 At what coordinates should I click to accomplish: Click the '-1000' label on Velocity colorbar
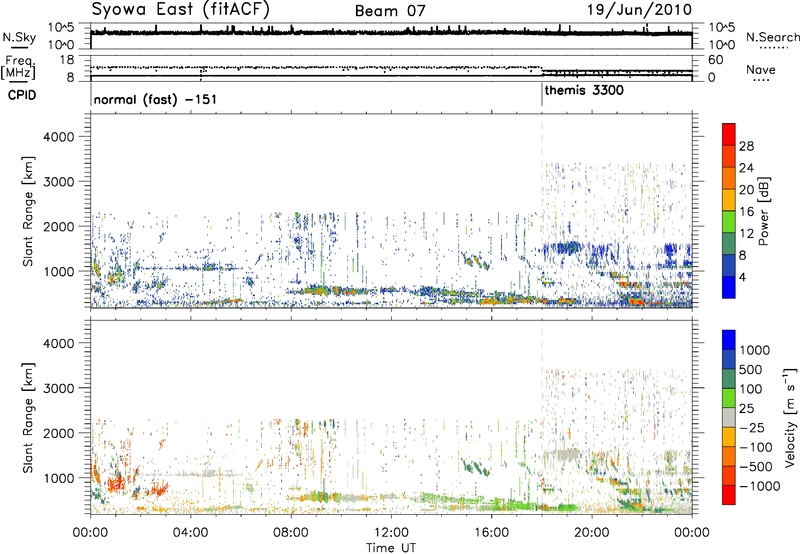pyautogui.click(x=759, y=486)
